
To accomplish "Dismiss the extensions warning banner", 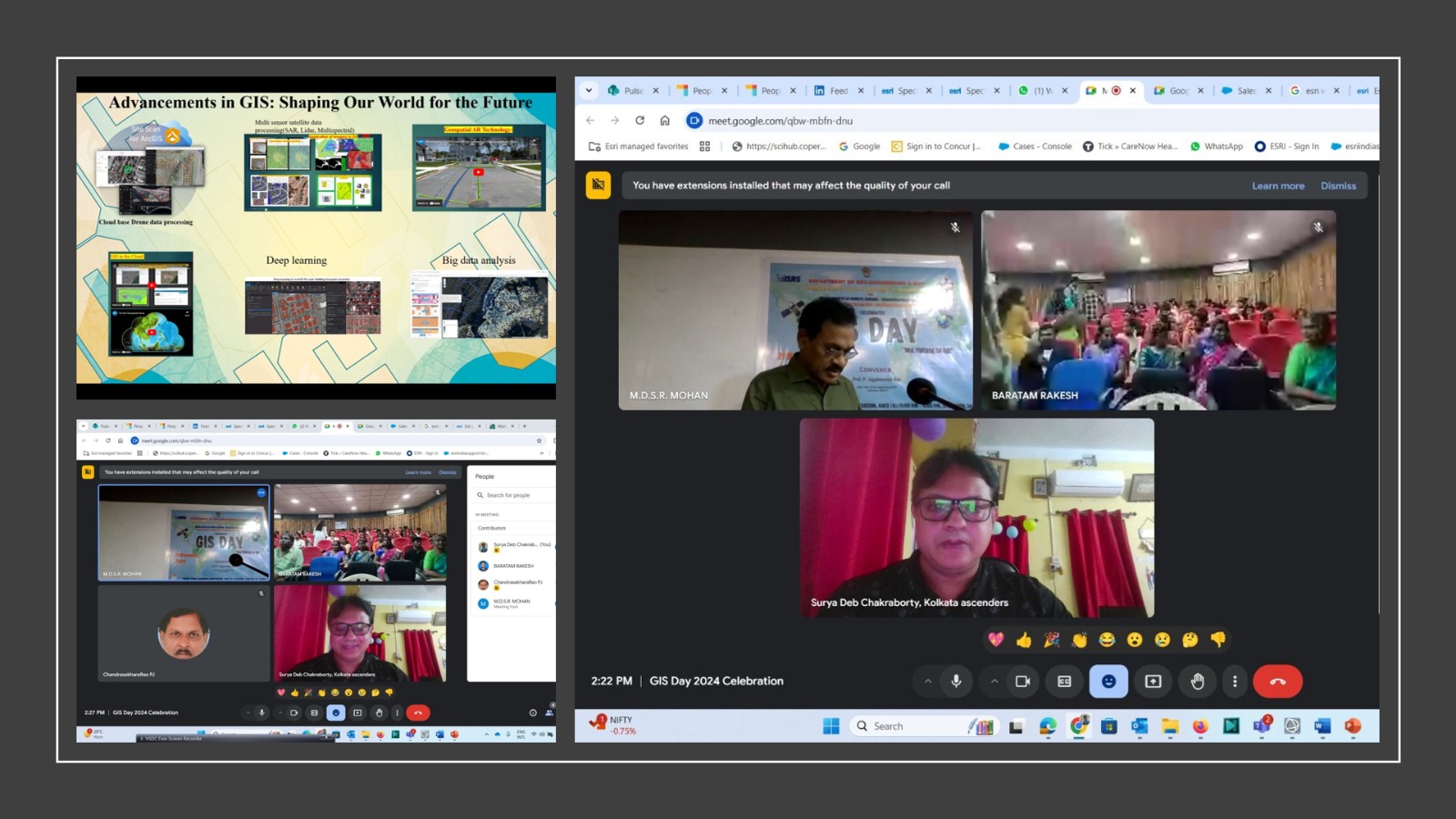I will coord(1338,186).
